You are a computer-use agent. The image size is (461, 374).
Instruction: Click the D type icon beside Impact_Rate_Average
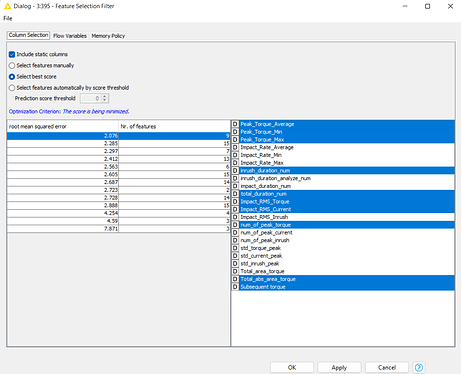coord(235,147)
